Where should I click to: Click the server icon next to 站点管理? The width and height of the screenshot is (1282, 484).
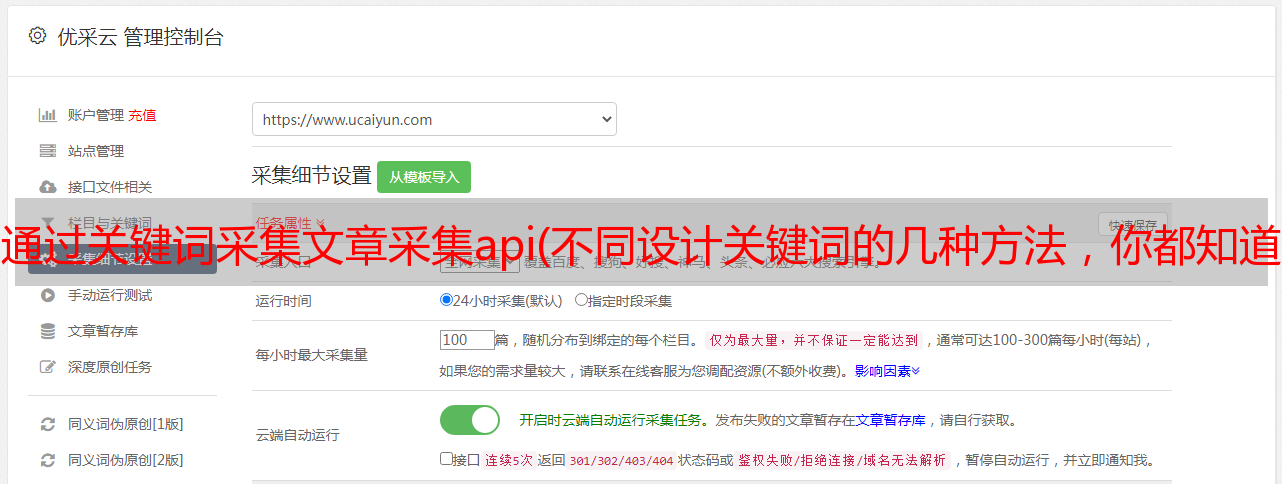pos(47,151)
